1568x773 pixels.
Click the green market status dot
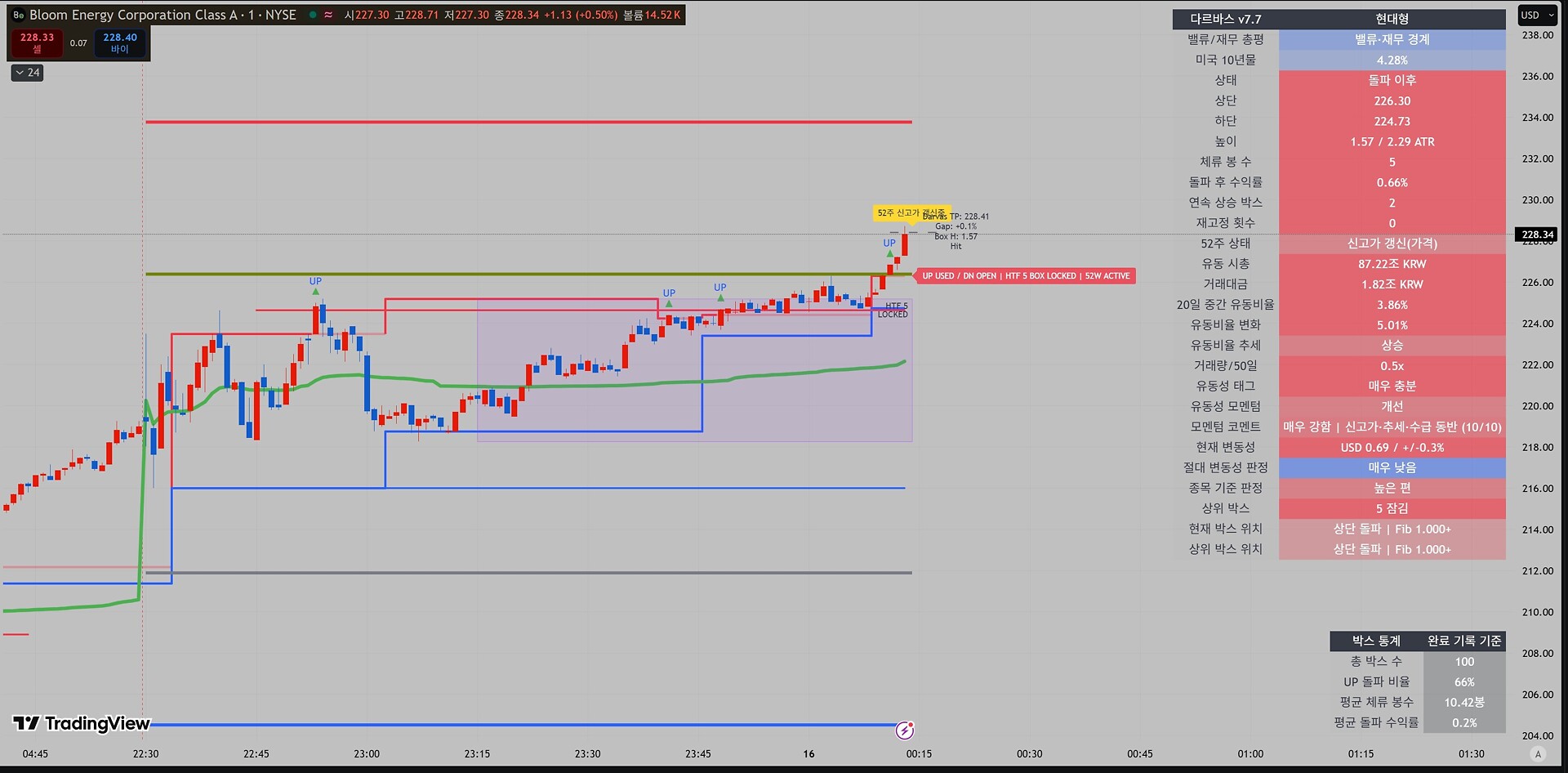(x=313, y=15)
